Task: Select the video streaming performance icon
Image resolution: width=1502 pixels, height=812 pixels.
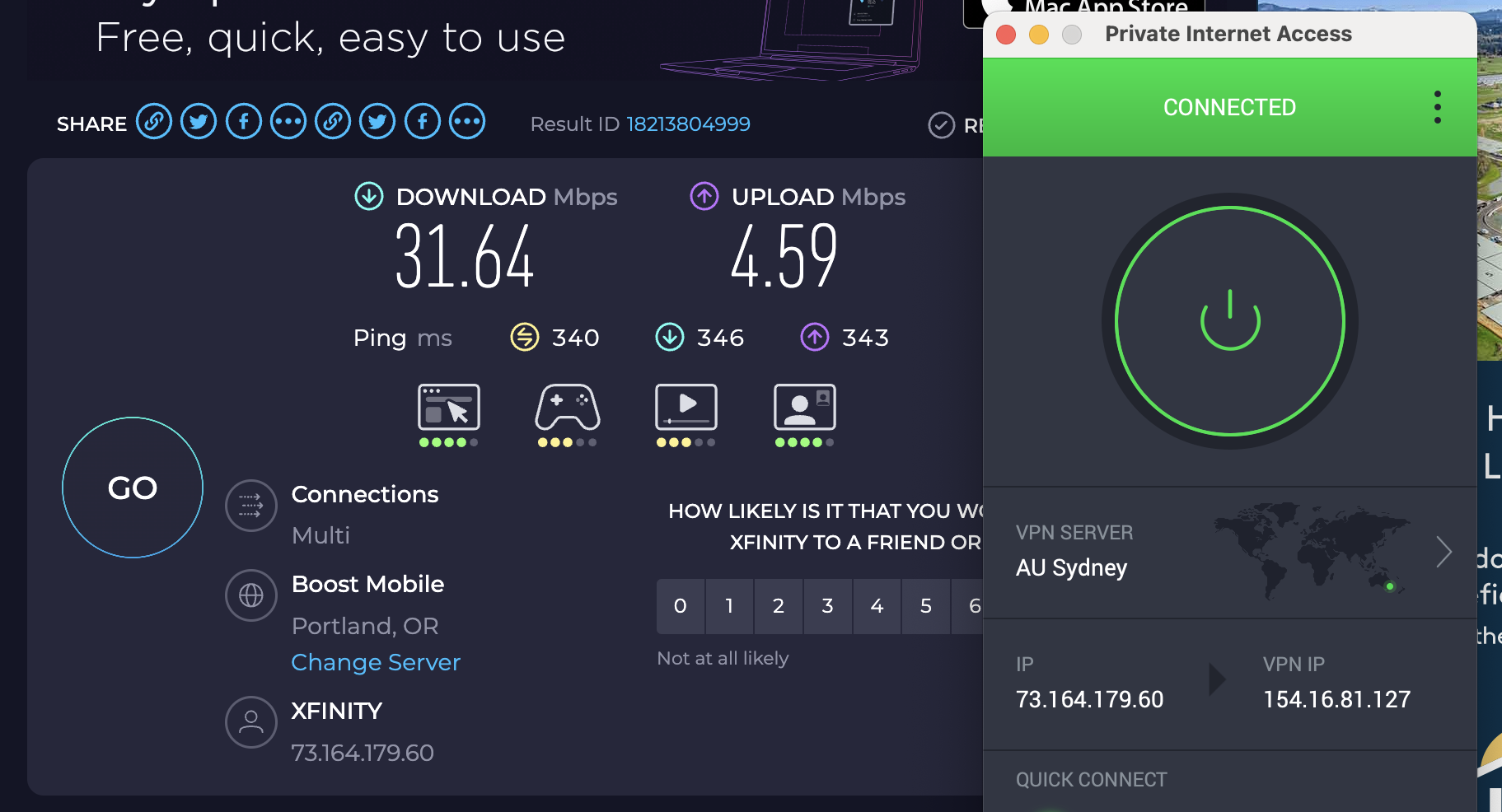Action: tap(685, 409)
